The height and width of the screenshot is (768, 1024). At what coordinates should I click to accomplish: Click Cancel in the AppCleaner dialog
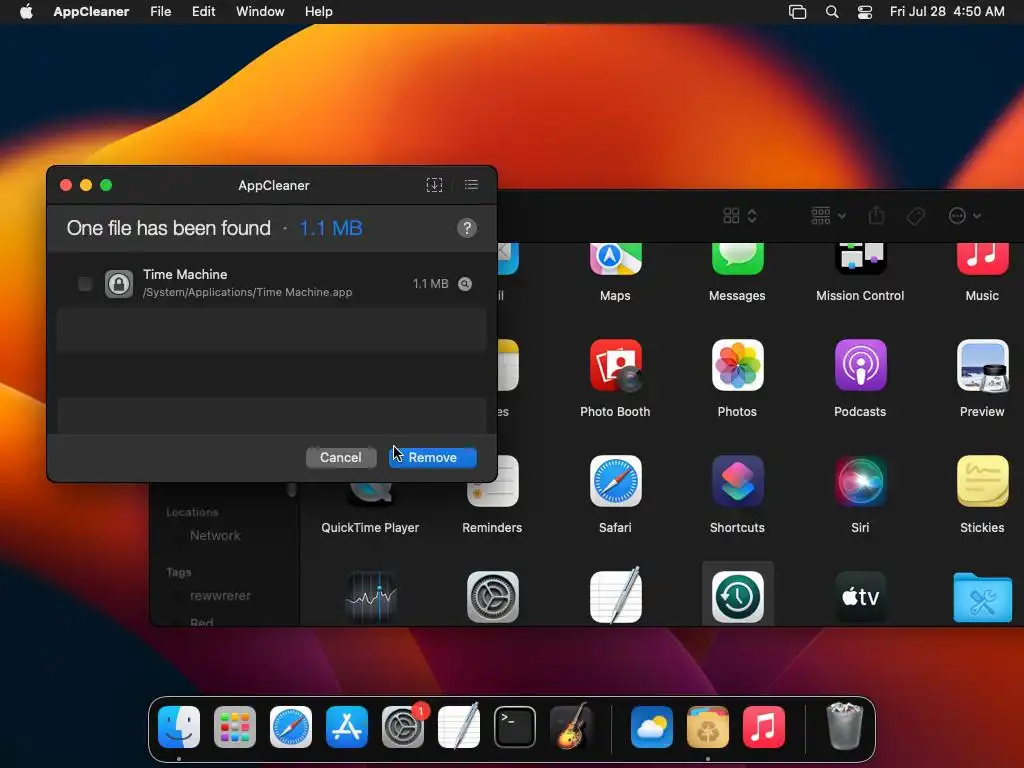[x=341, y=457]
